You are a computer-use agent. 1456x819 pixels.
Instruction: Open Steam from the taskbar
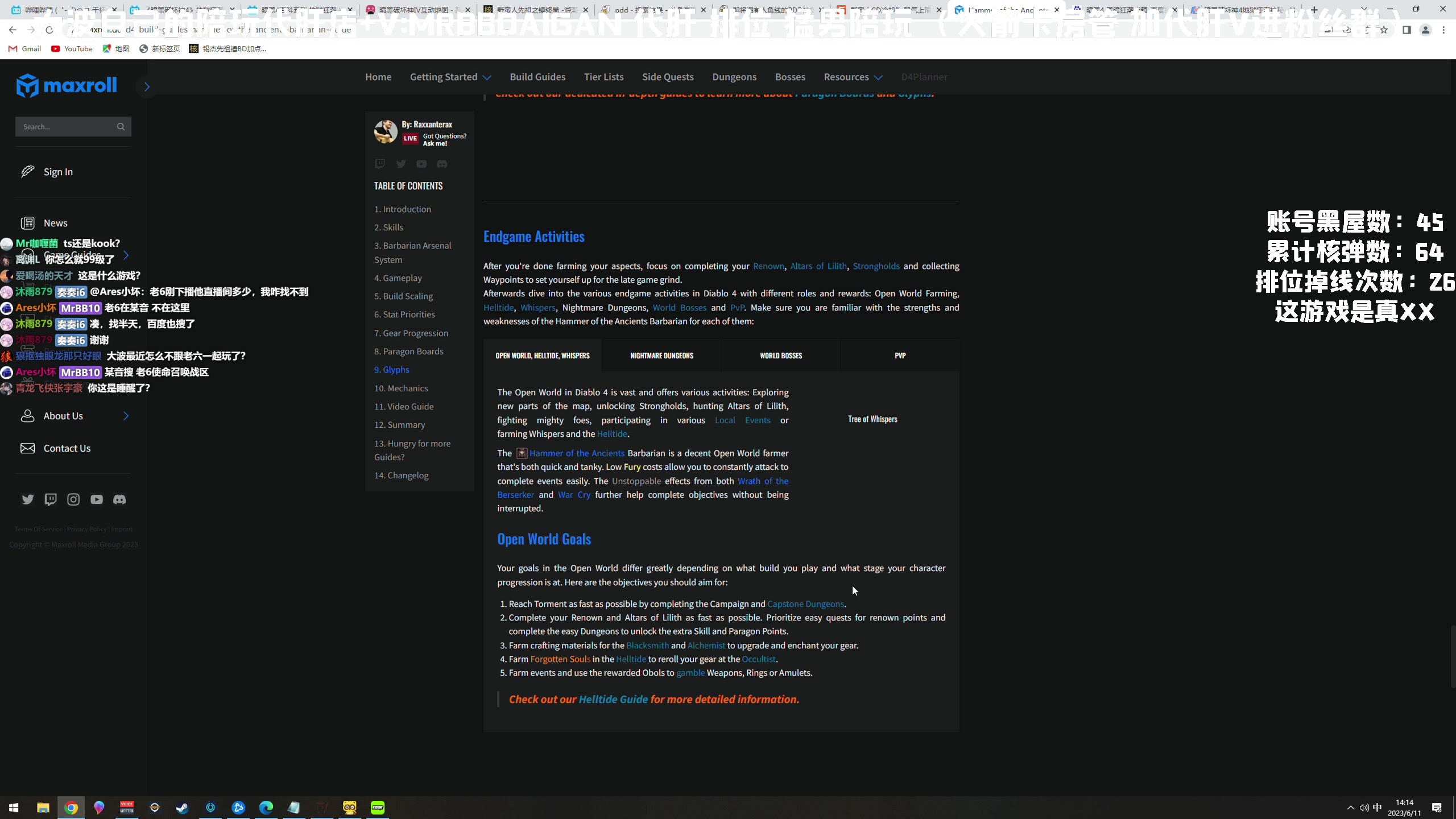coord(182,808)
